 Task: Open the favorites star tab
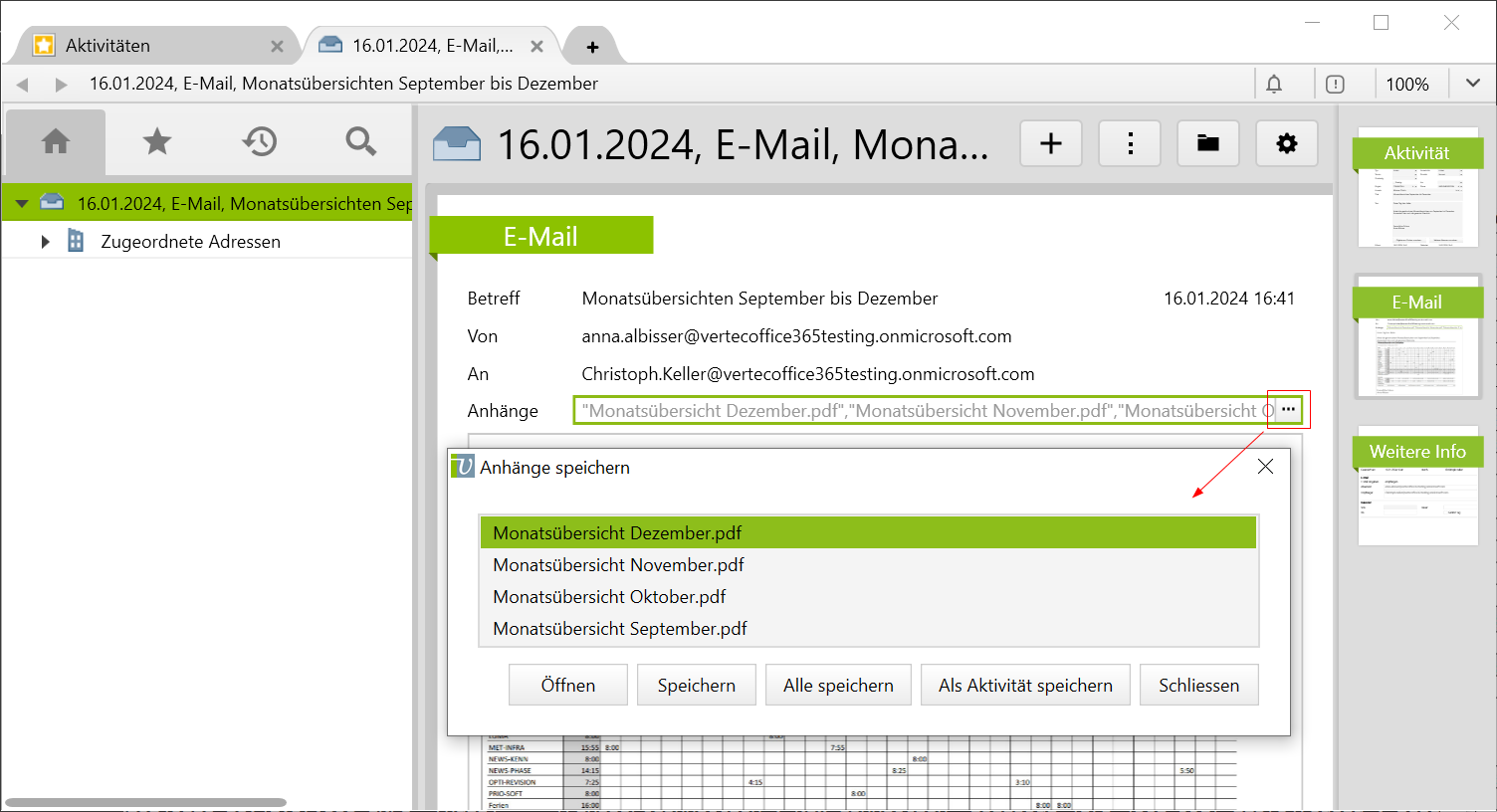click(x=157, y=142)
